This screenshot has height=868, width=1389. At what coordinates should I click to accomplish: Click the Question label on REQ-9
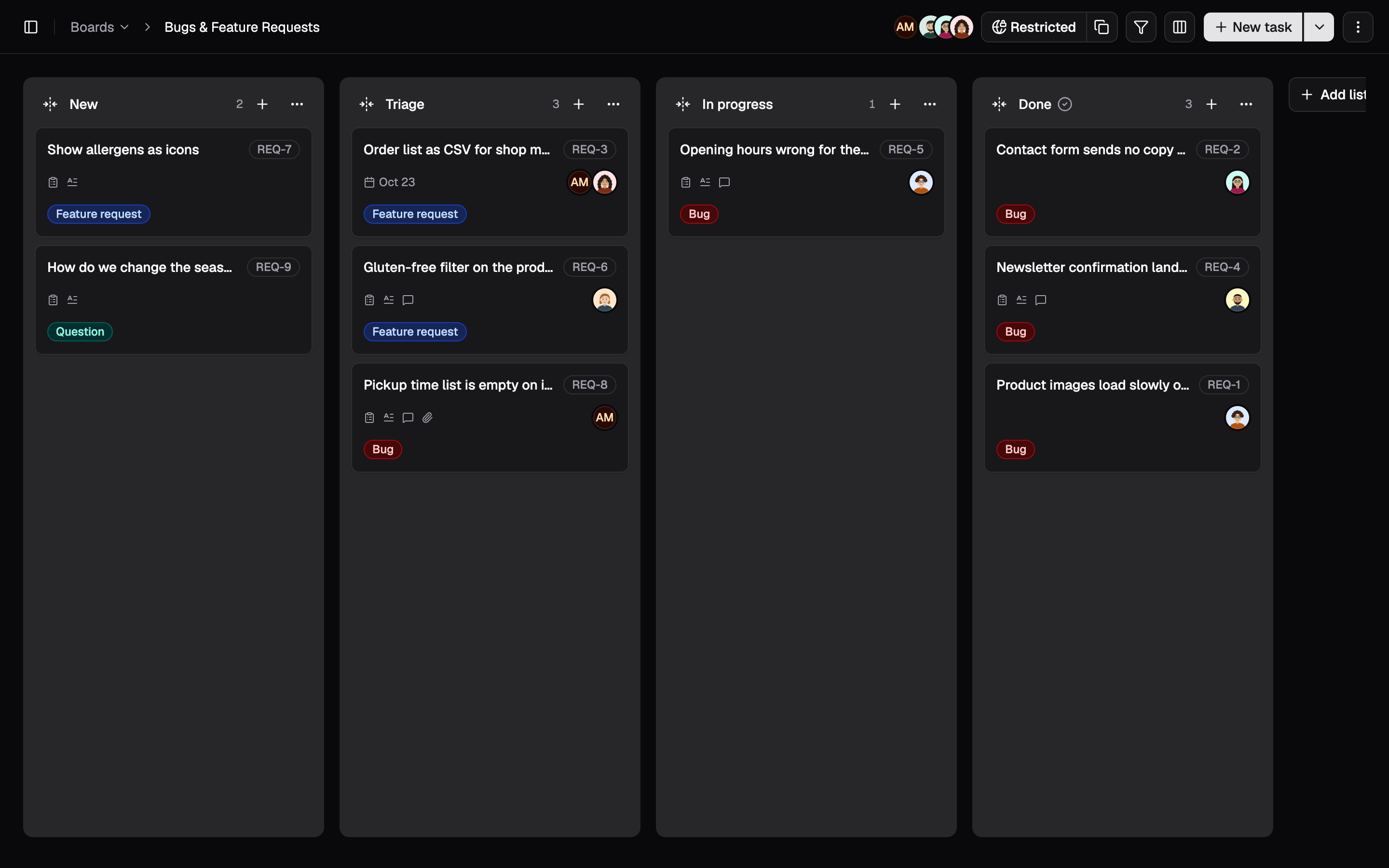click(x=80, y=332)
